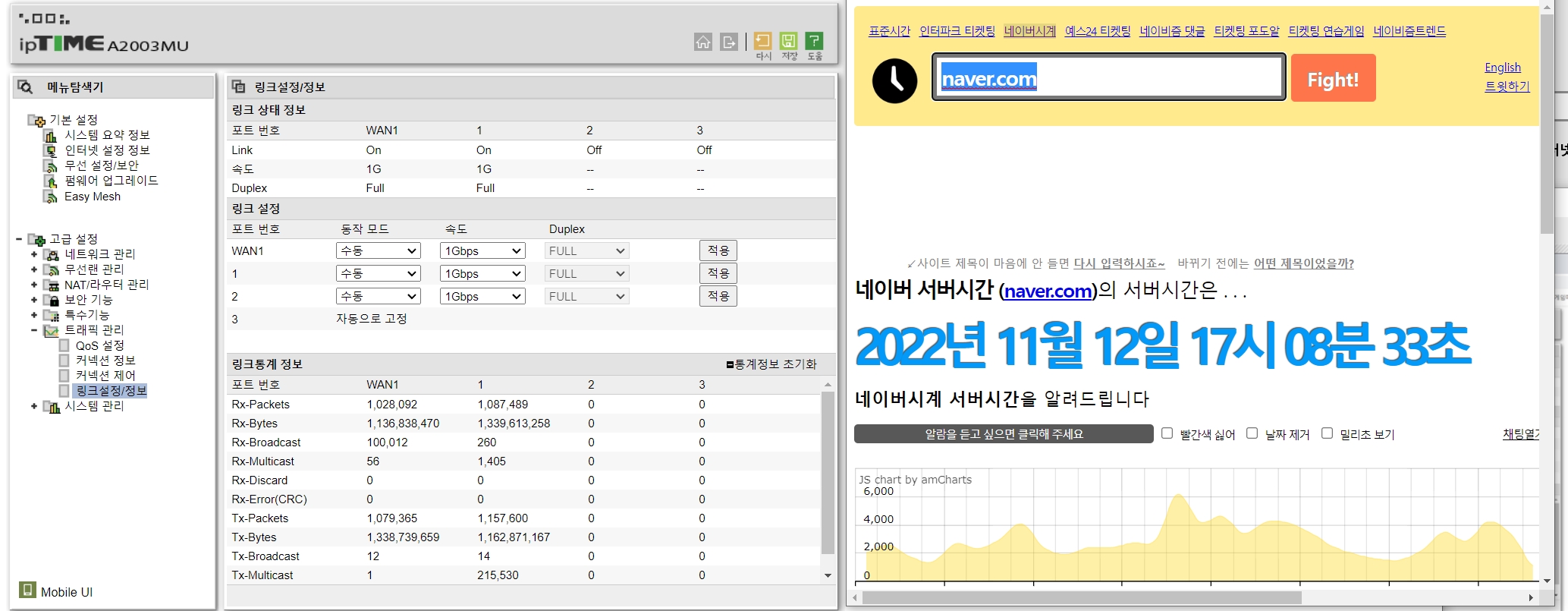Click the Mobile UI icon
The height and width of the screenshot is (611, 1568).
click(x=27, y=590)
